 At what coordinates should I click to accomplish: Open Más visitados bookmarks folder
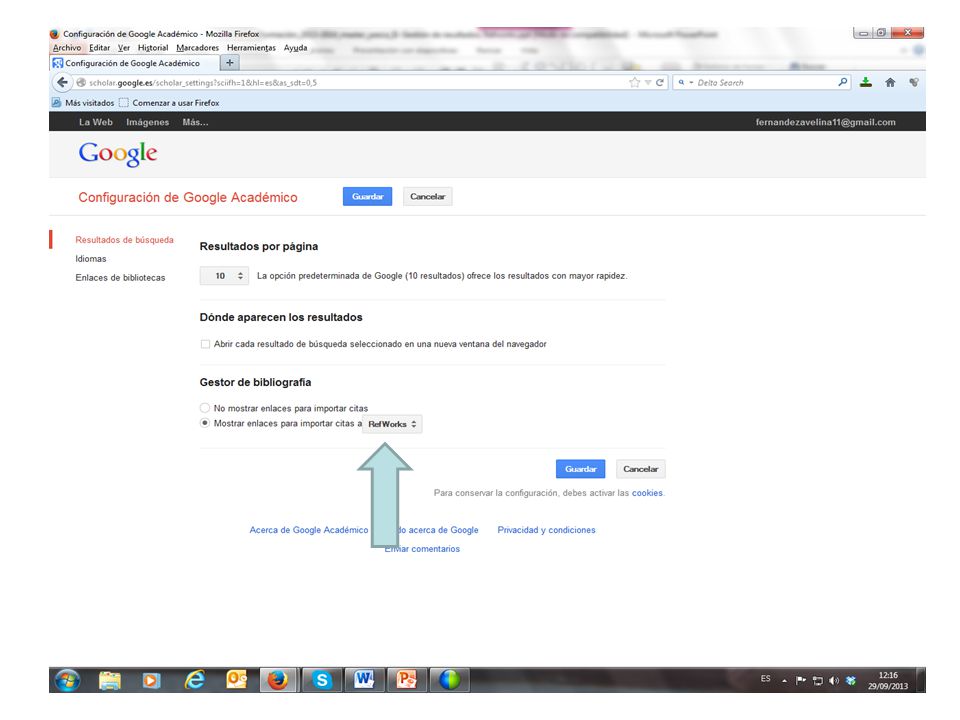click(83, 103)
